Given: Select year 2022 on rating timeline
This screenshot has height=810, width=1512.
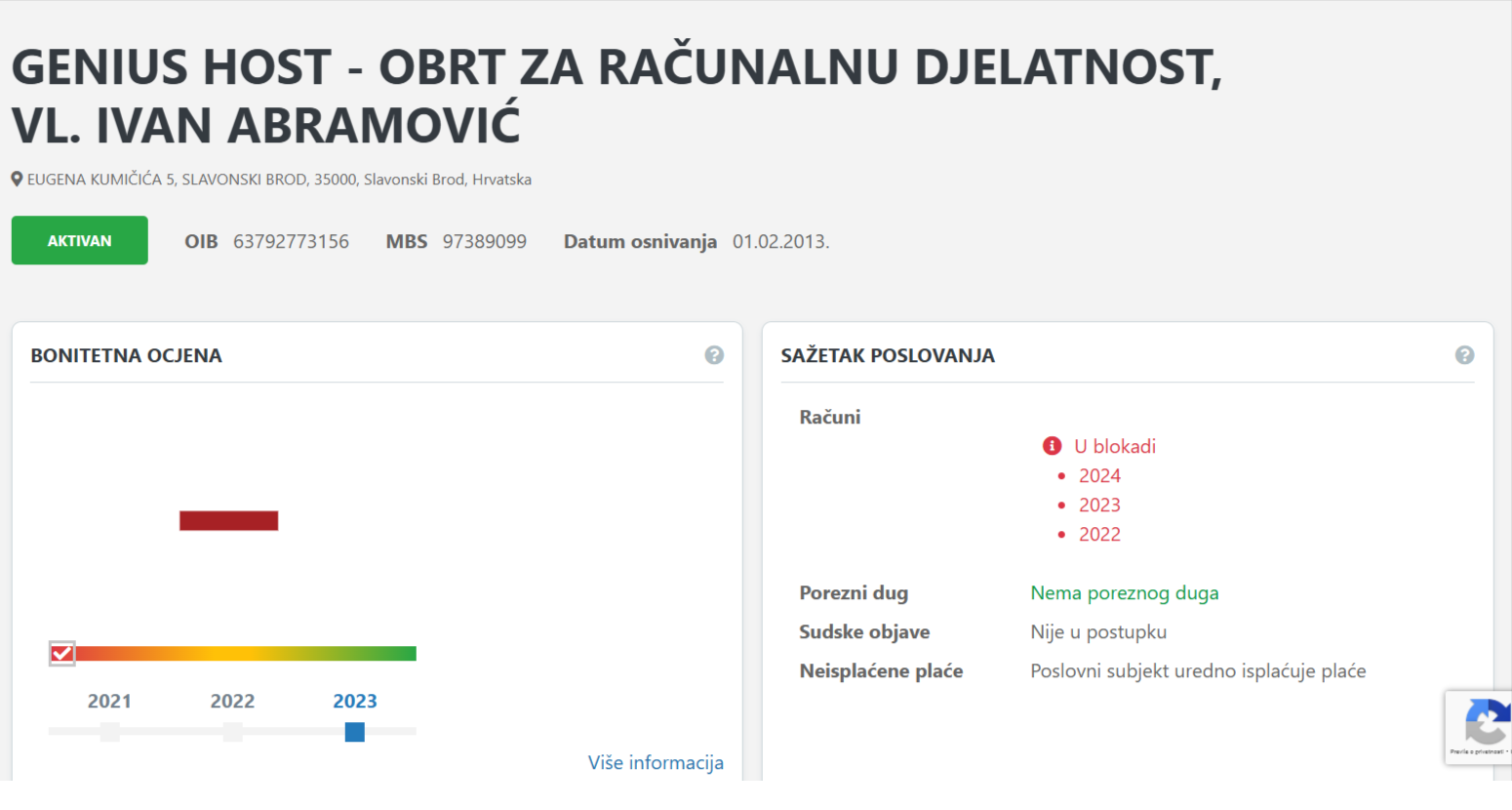Looking at the screenshot, I should click(x=232, y=701).
